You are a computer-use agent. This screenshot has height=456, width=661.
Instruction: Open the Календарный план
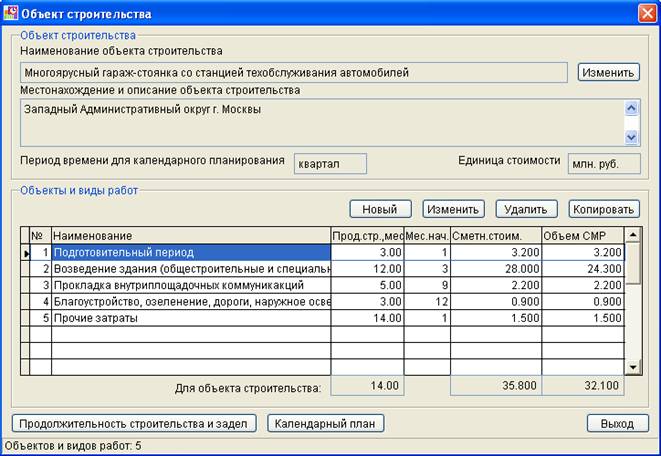coord(325,424)
